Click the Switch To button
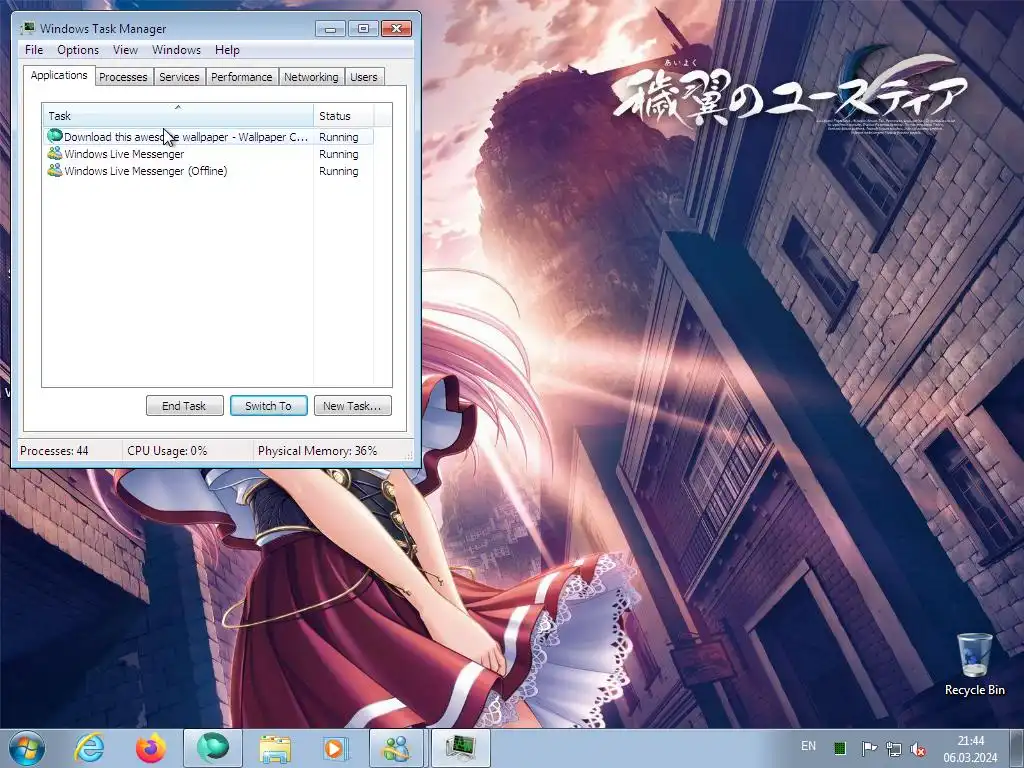The width and height of the screenshot is (1024, 768). click(x=268, y=406)
